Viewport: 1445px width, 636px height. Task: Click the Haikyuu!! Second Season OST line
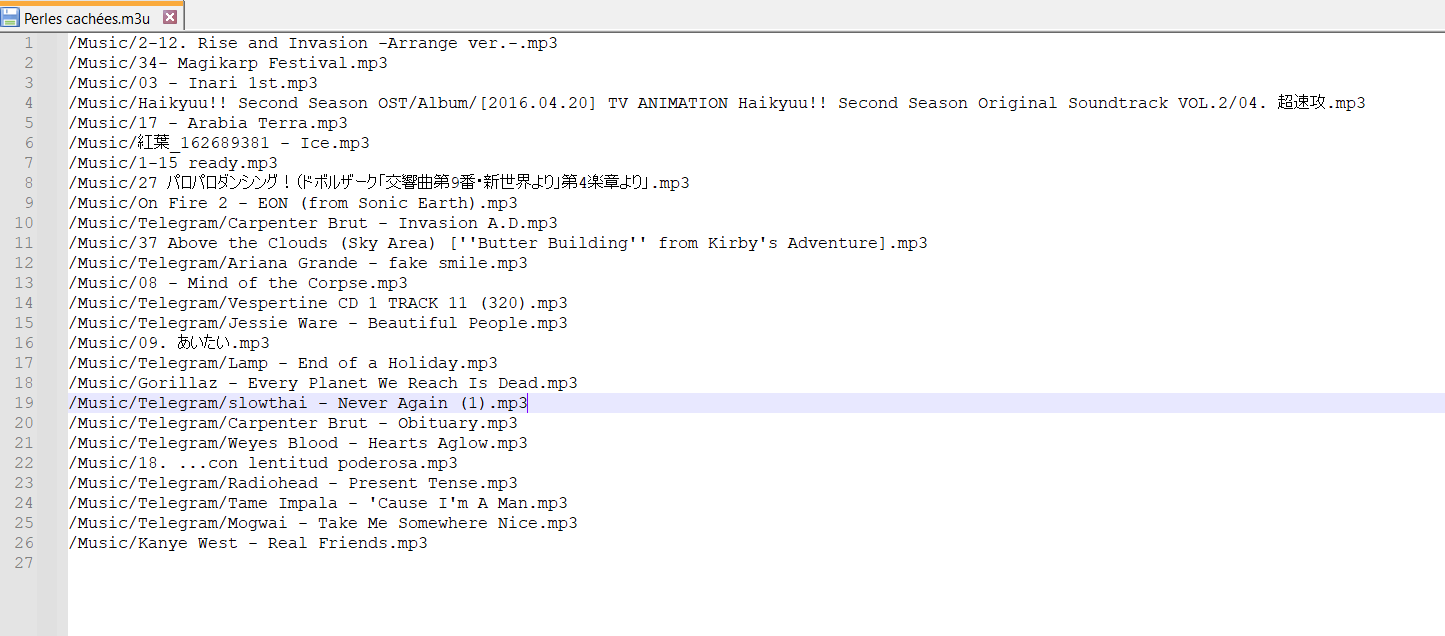tap(717, 103)
